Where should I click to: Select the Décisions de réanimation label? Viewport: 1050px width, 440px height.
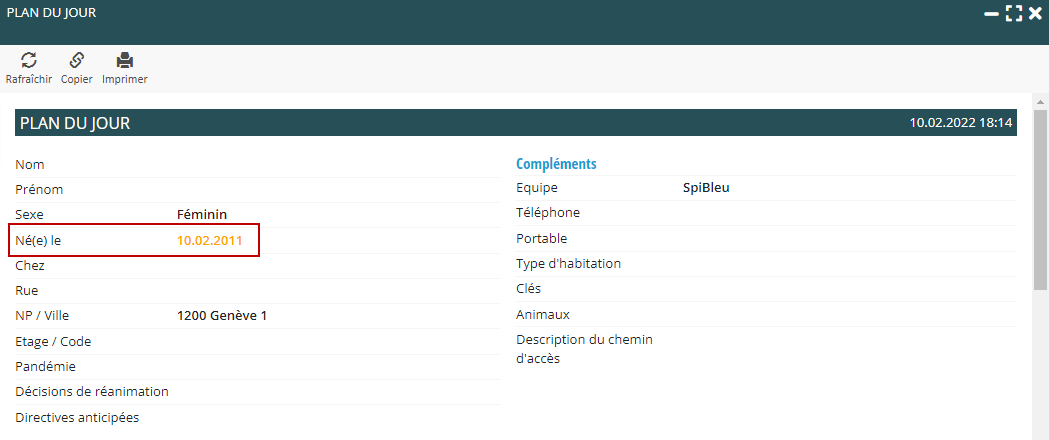coord(92,391)
